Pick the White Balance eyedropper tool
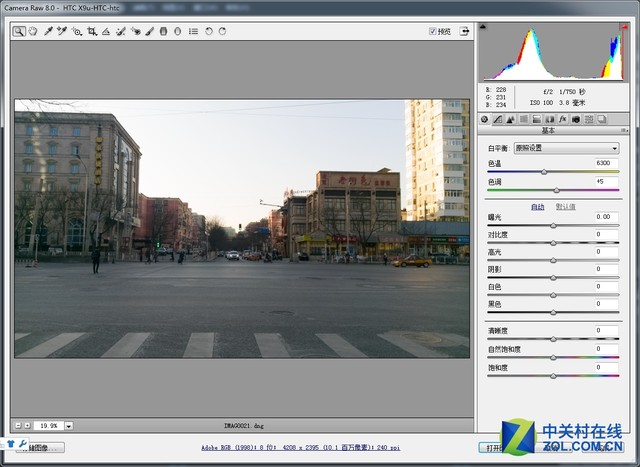Viewport: 640px width, 467px height. pyautogui.click(x=47, y=31)
